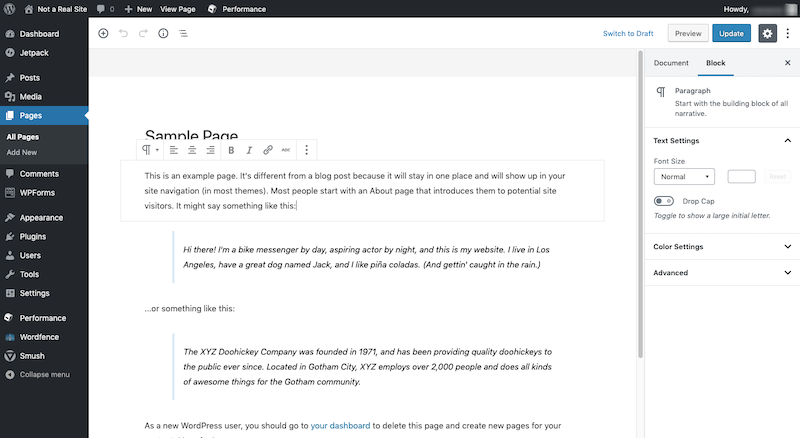Enable the Drop Cap toggle

pos(663,201)
